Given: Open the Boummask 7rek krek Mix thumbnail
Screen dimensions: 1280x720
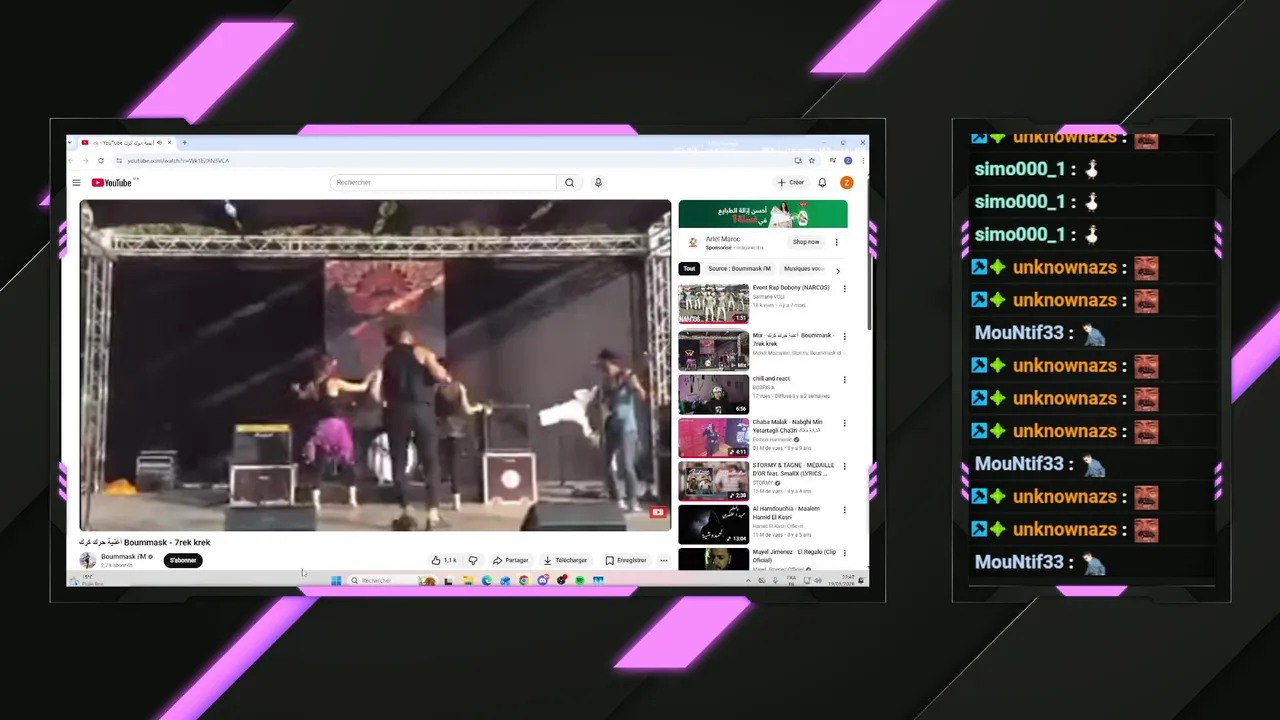Looking at the screenshot, I should click(713, 351).
